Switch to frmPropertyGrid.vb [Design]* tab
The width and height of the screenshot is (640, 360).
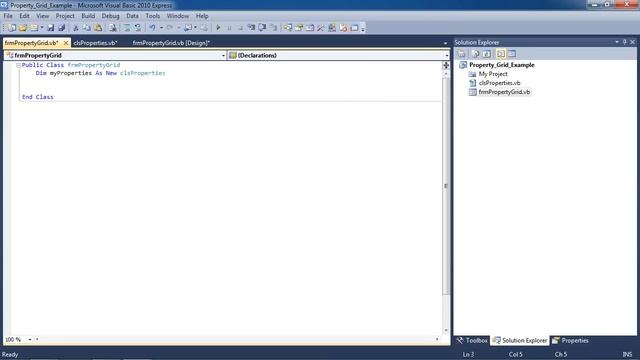click(171, 43)
